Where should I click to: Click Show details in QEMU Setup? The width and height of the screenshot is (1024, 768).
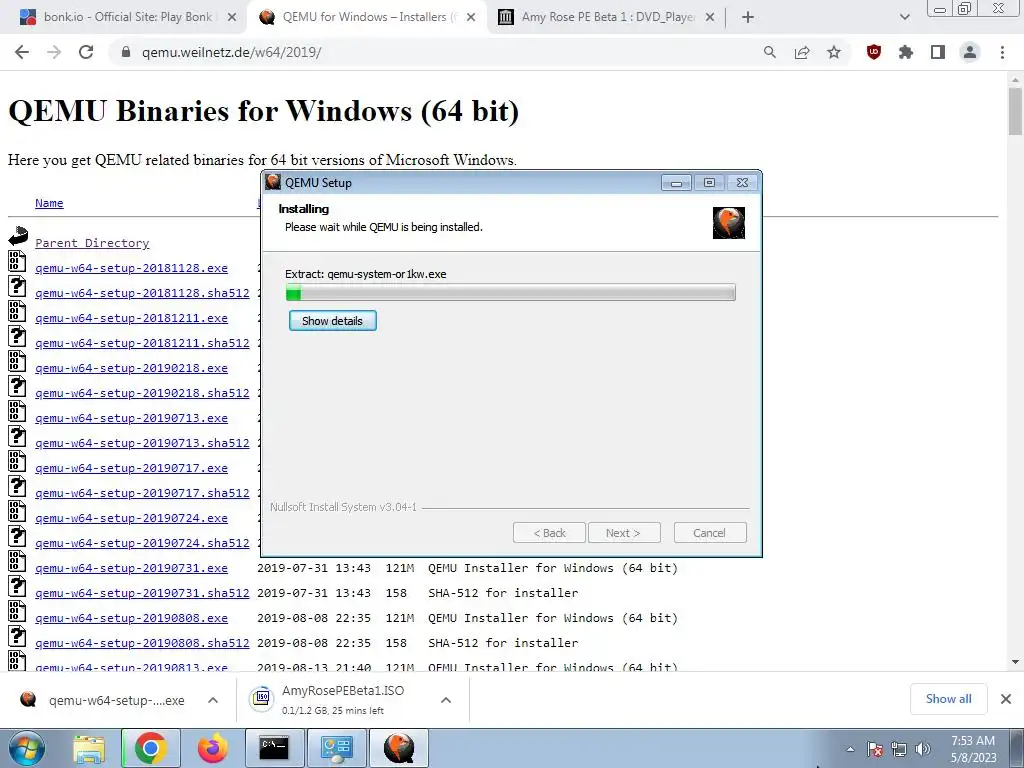tap(332, 321)
